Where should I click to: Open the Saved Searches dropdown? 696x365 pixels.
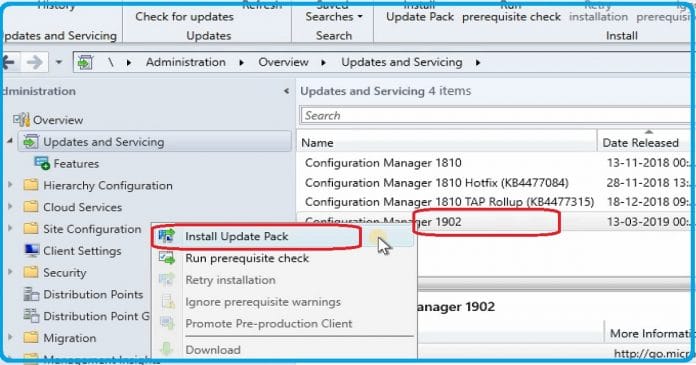click(x=334, y=16)
